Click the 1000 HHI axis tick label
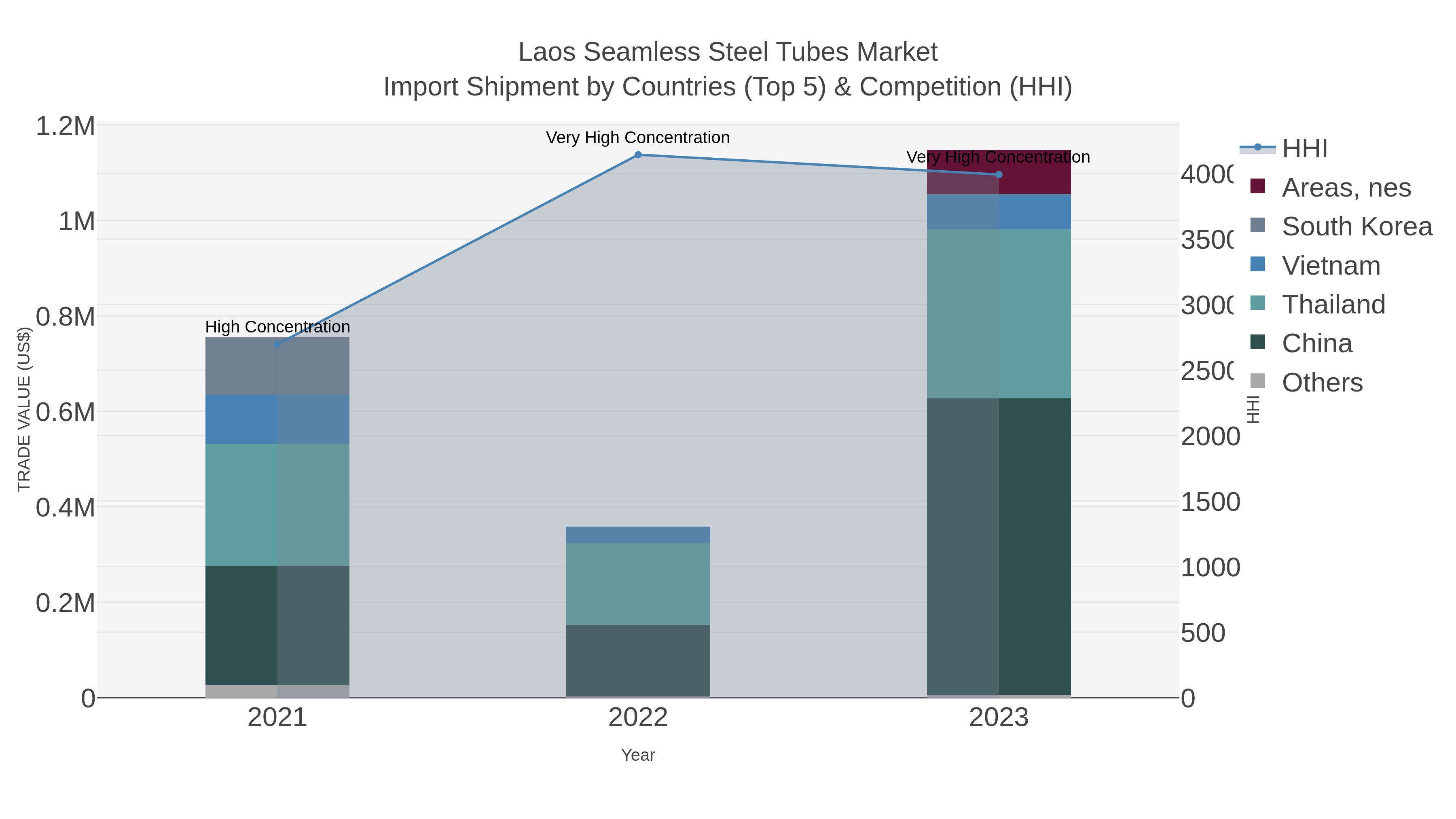This screenshot has width=1456, height=819. pos(1210,567)
